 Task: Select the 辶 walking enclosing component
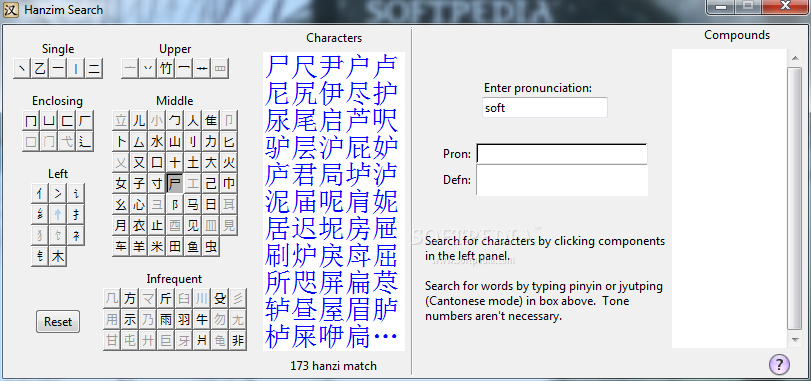point(85,141)
